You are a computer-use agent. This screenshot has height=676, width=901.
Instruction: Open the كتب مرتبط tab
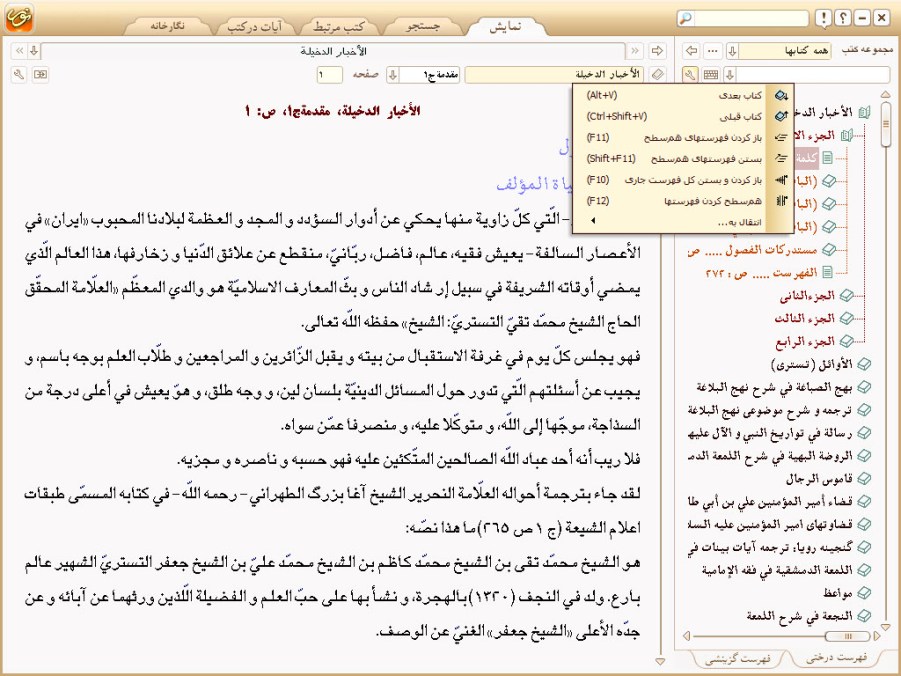[x=338, y=26]
